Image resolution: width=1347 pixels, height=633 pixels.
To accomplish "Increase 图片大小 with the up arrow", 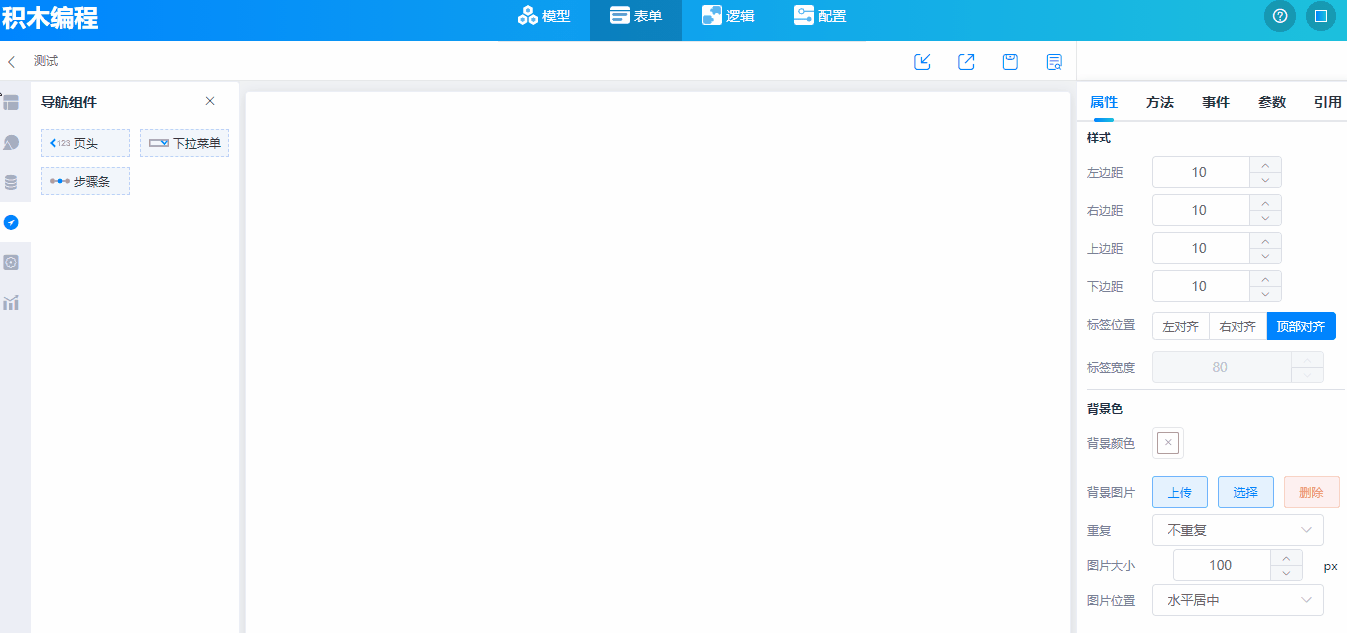I will (1286, 558).
